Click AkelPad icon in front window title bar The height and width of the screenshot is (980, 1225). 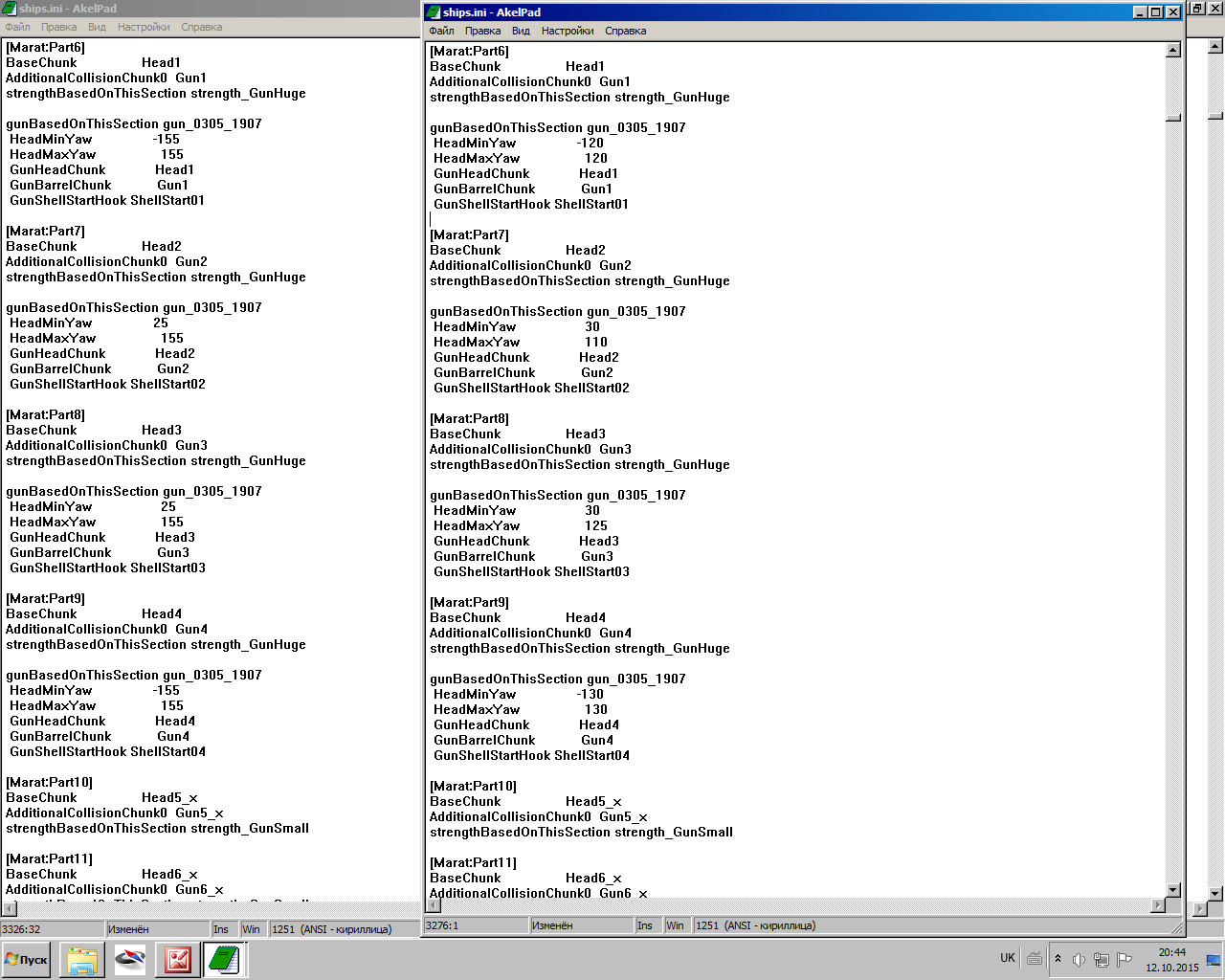(434, 12)
